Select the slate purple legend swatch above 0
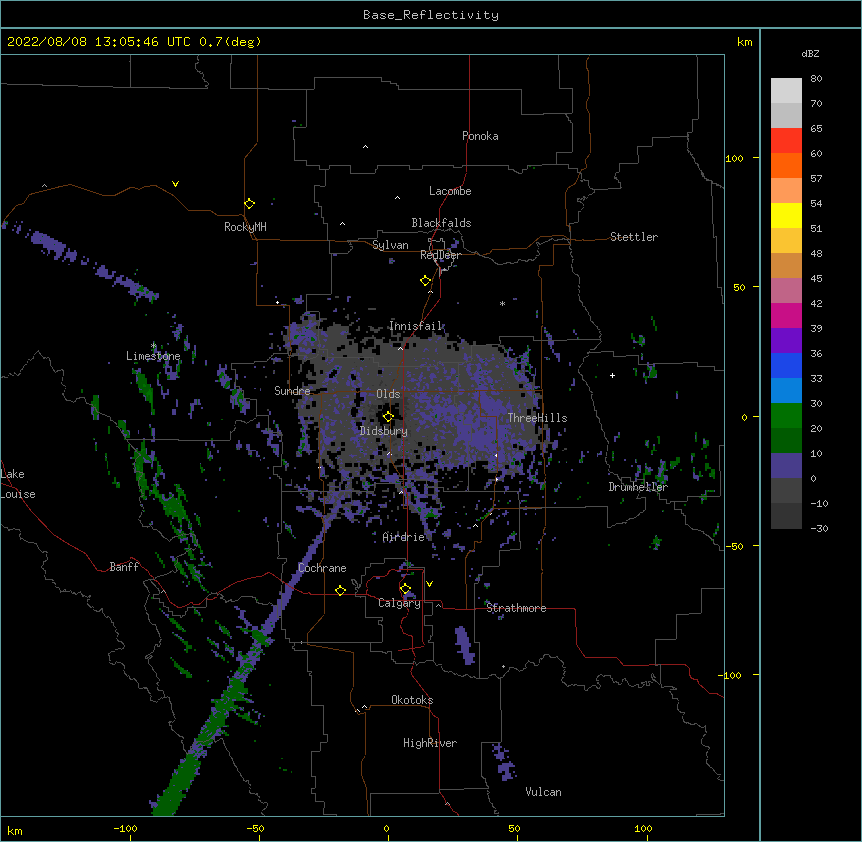 tap(786, 466)
